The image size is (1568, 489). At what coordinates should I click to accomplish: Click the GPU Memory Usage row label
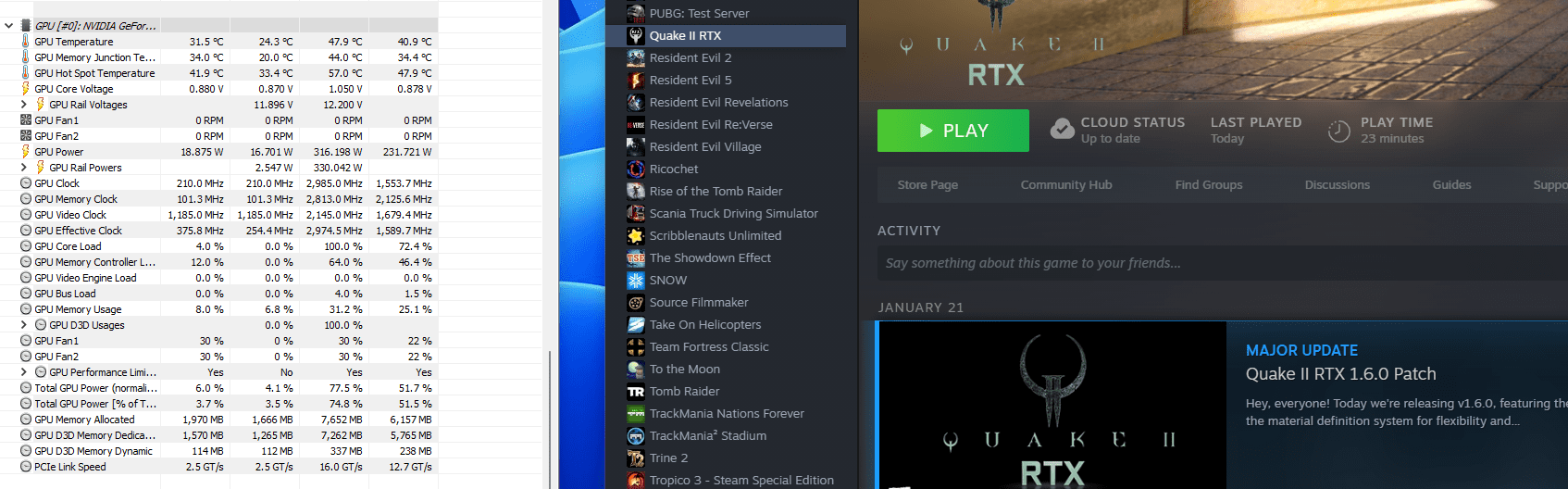78,309
